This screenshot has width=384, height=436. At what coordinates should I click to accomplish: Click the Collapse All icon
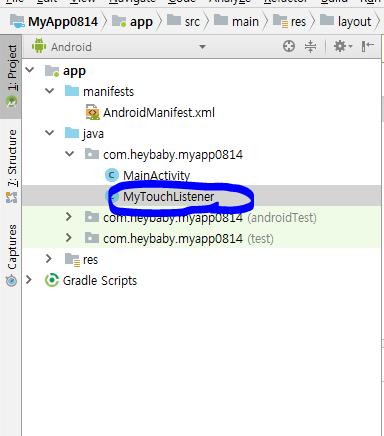[x=310, y=46]
